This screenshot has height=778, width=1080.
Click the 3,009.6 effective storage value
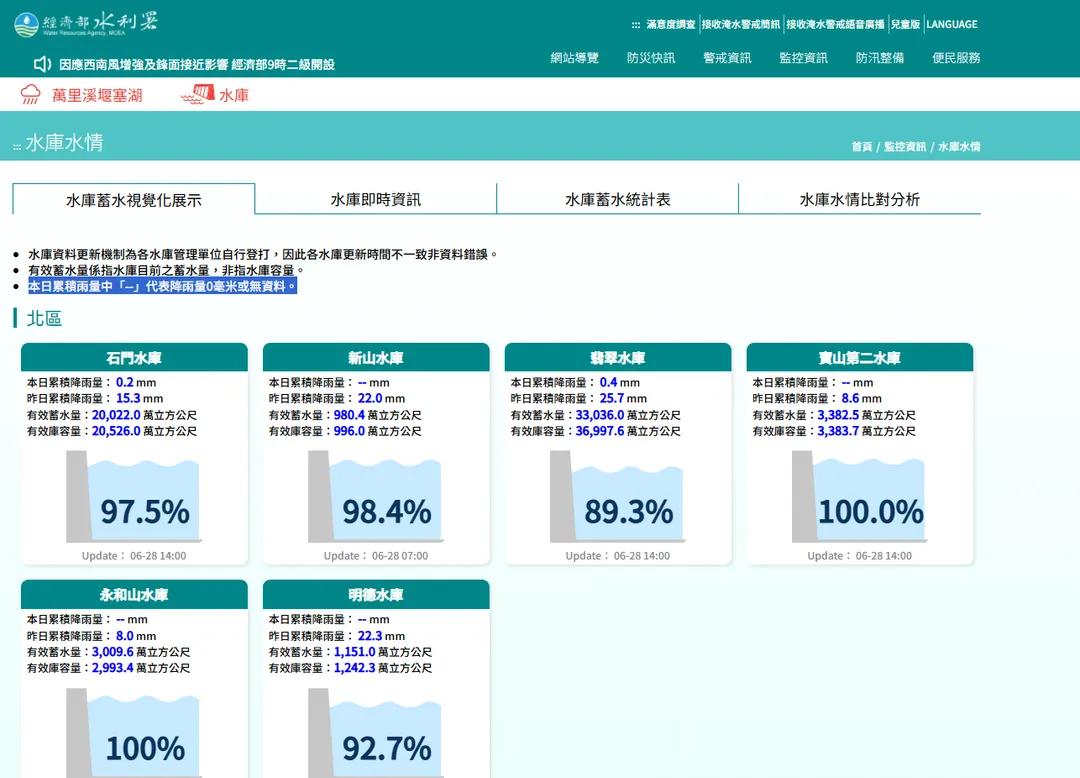pos(112,651)
